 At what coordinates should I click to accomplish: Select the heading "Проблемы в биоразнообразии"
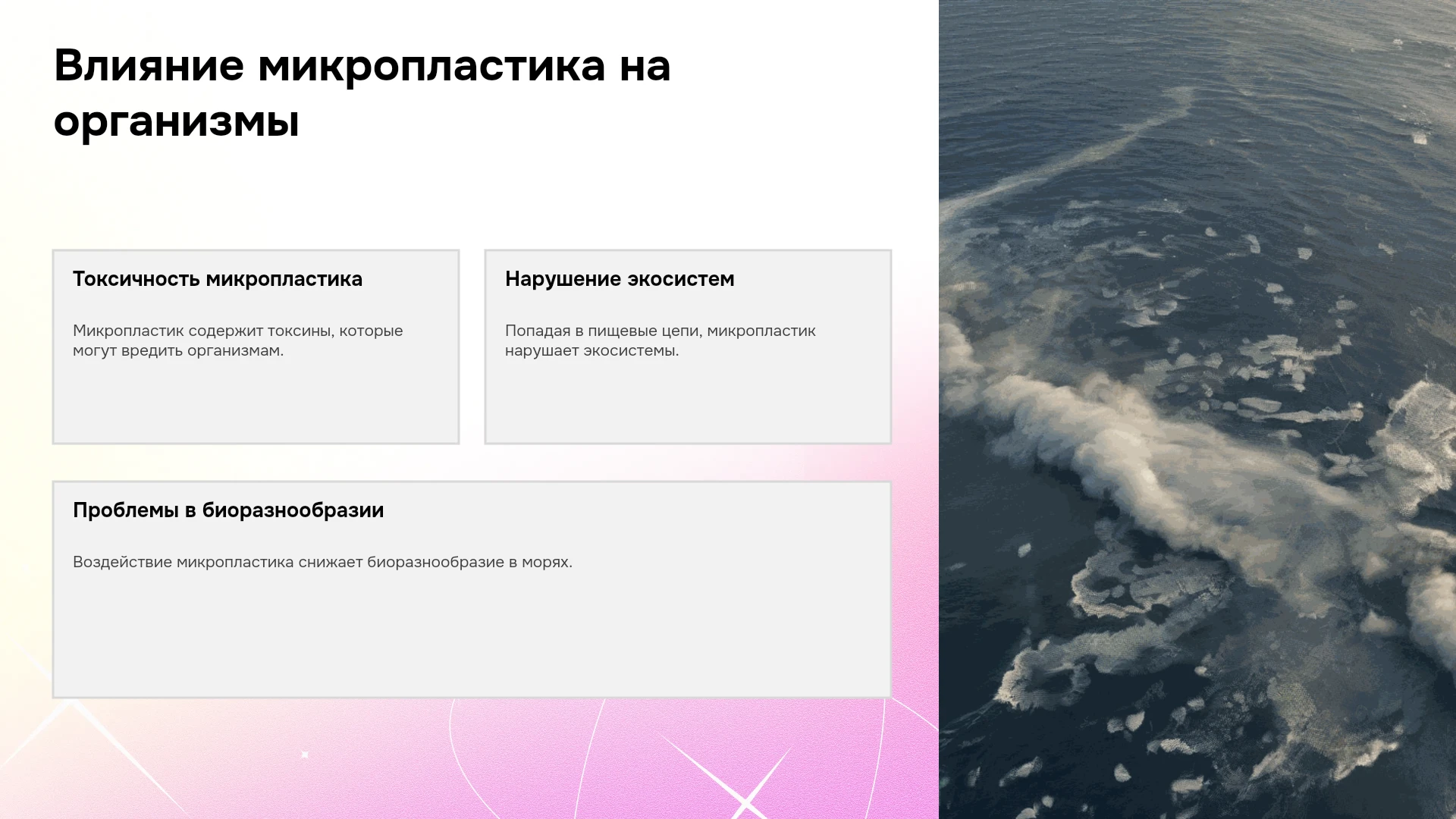pyautogui.click(x=228, y=510)
